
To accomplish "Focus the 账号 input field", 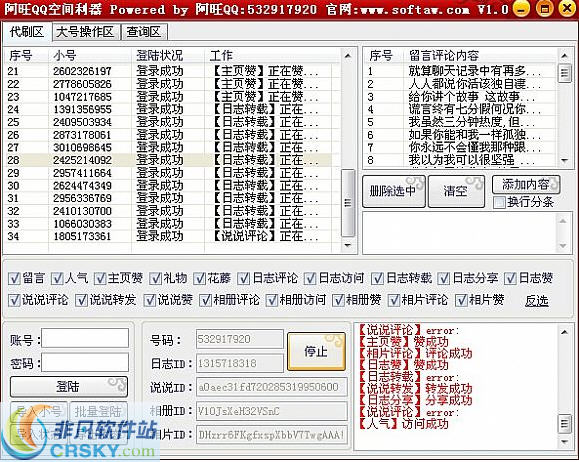I will click(x=85, y=338).
